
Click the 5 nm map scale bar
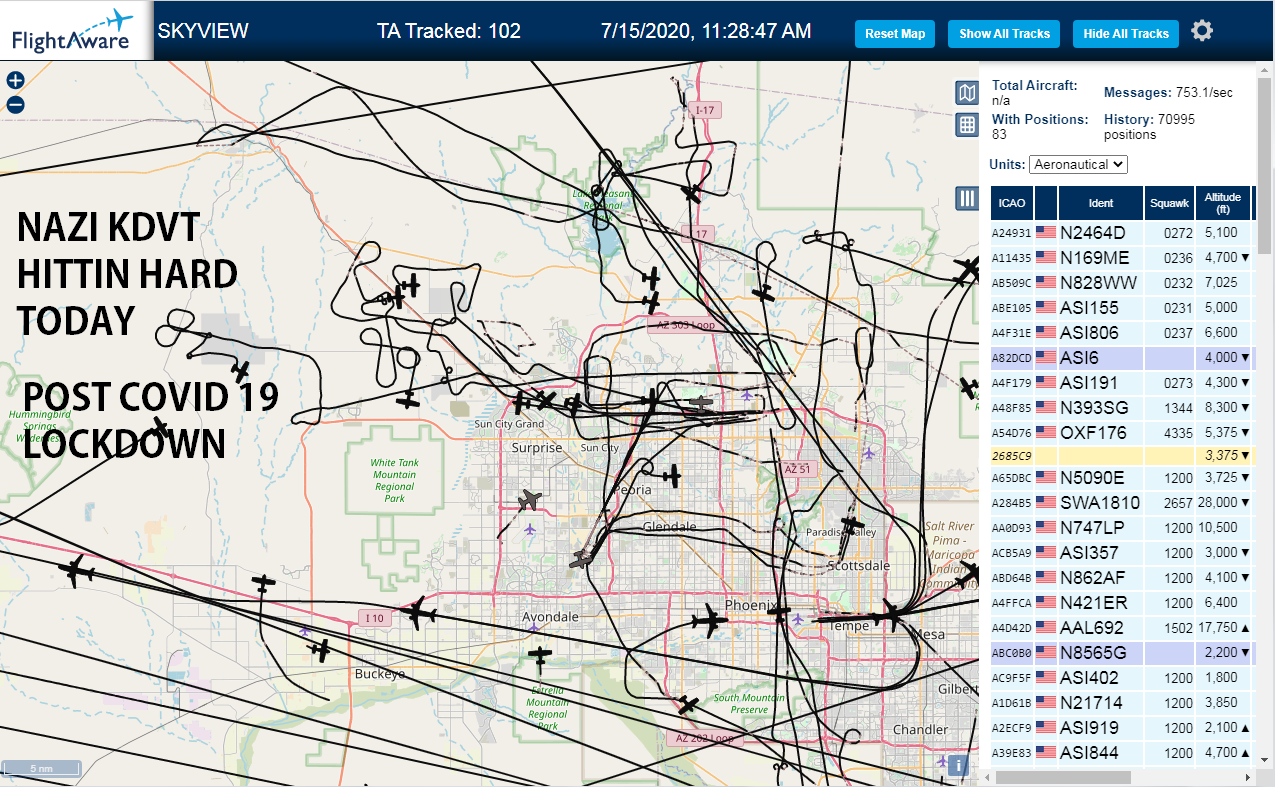(42, 769)
